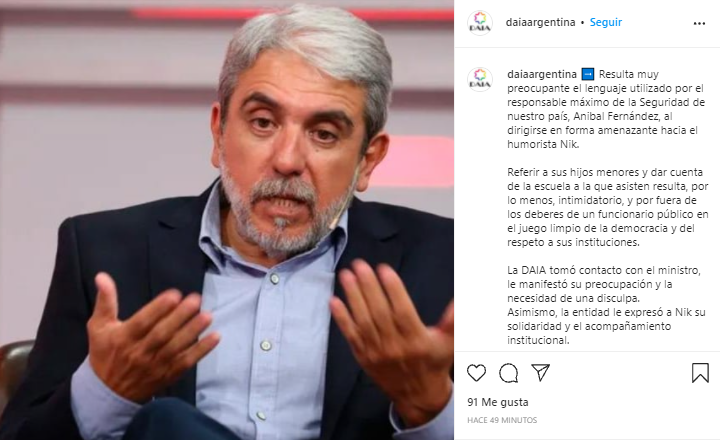The image size is (720, 440).
Task: Click the humorista Nik text in caption
Action: pyautogui.click(x=543, y=144)
